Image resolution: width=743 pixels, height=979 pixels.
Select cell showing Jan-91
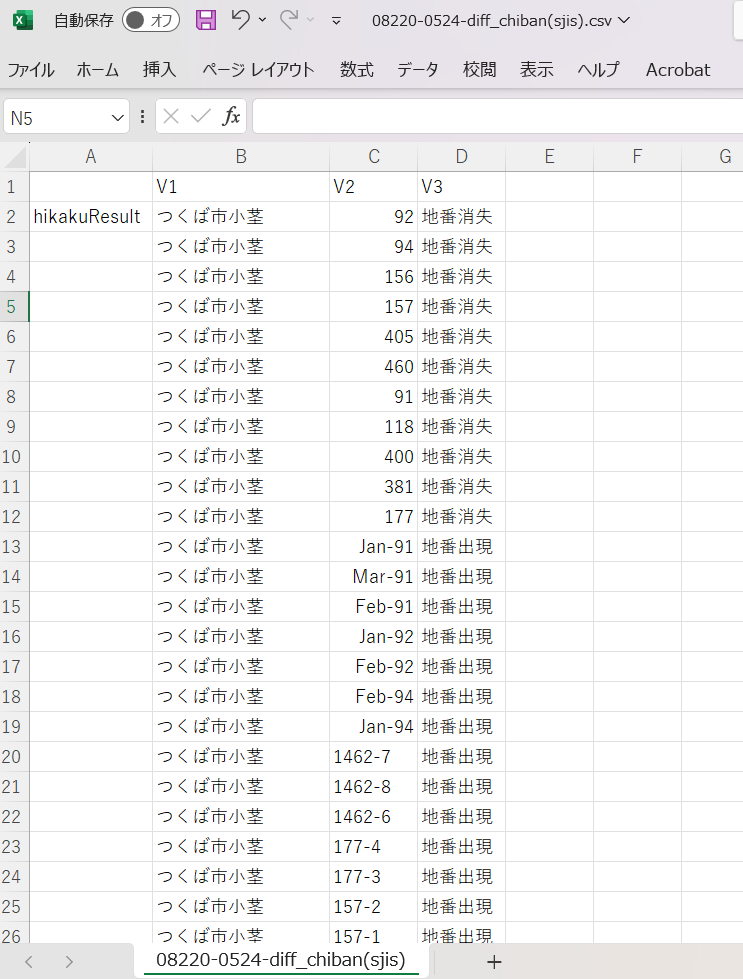(x=373, y=547)
